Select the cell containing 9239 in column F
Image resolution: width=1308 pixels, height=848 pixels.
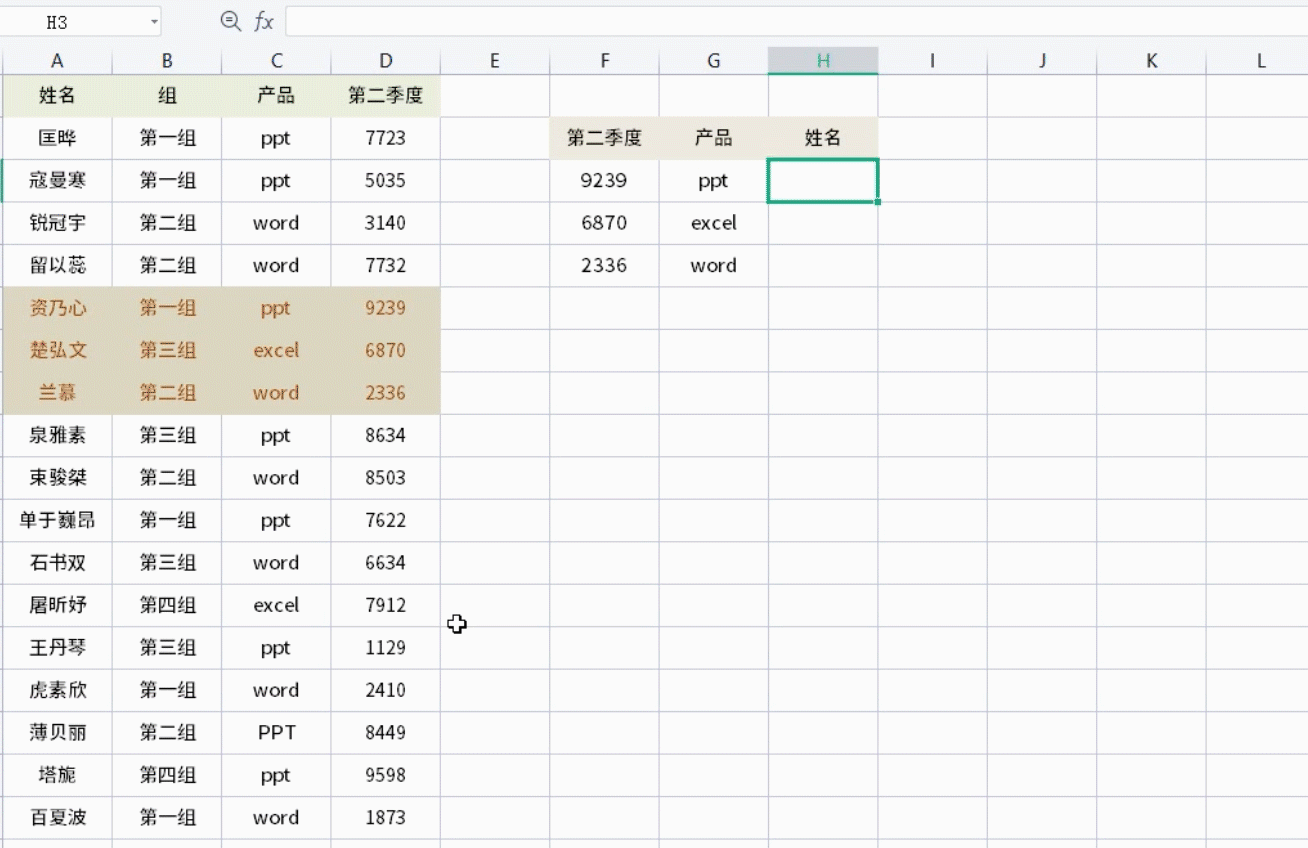[604, 181]
